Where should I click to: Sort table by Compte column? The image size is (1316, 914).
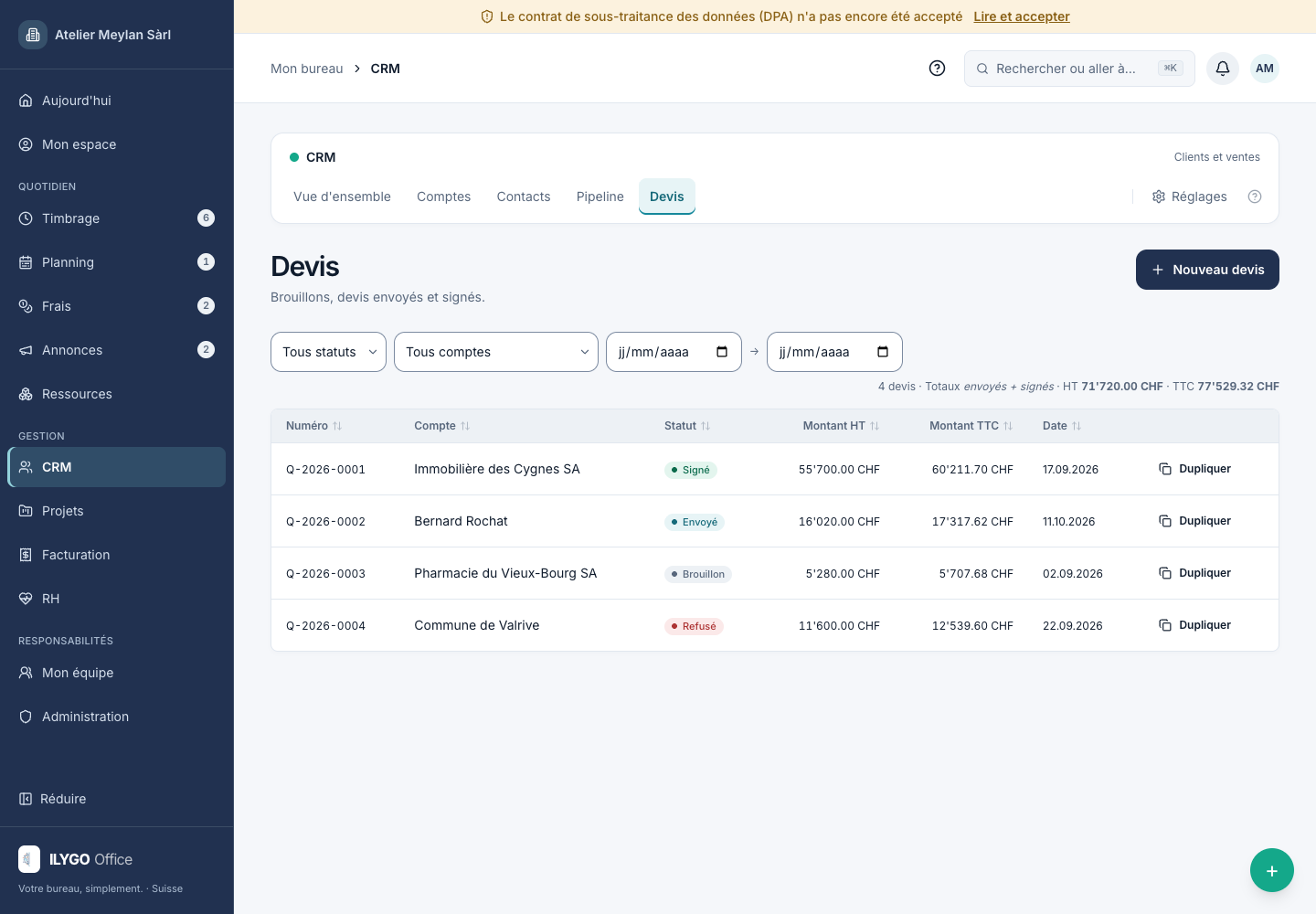point(441,426)
